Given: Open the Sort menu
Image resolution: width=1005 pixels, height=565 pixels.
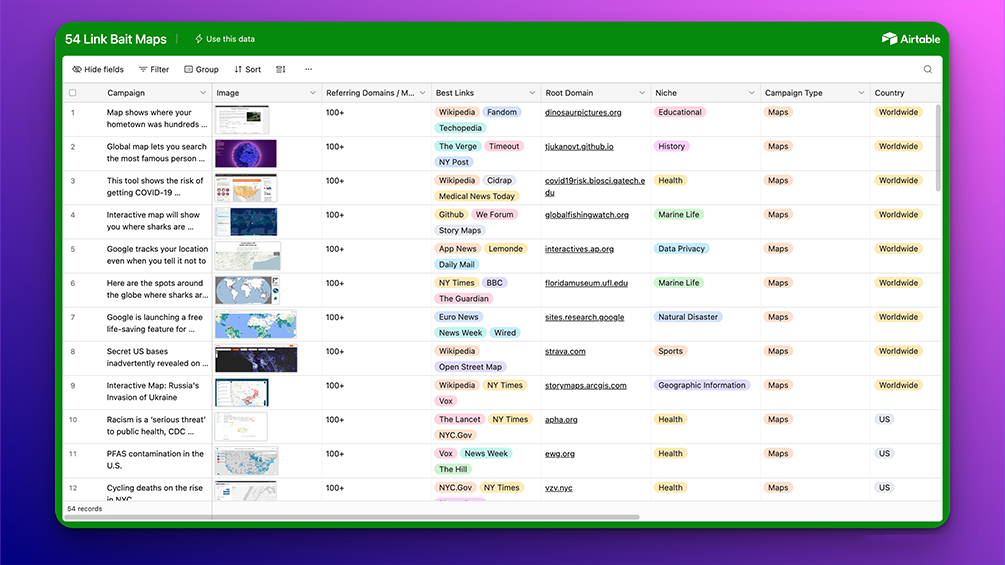Looking at the screenshot, I should [x=247, y=69].
